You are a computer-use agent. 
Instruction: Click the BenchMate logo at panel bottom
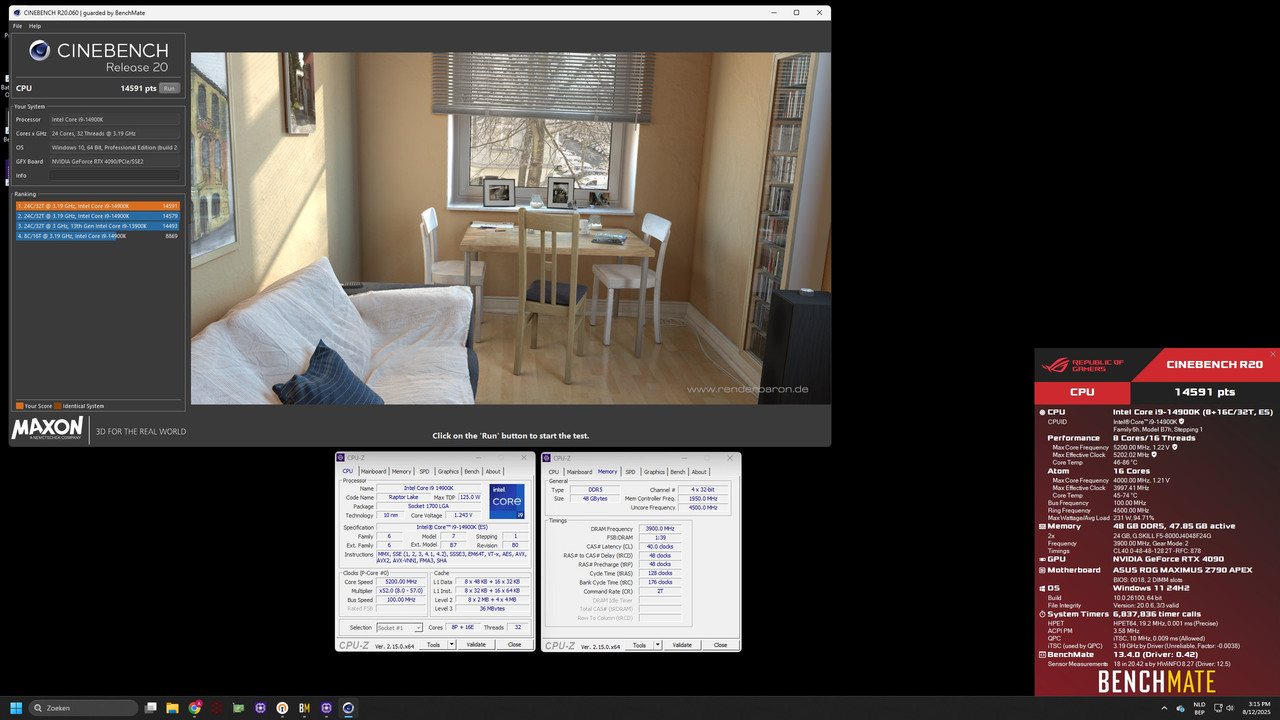pos(1157,682)
